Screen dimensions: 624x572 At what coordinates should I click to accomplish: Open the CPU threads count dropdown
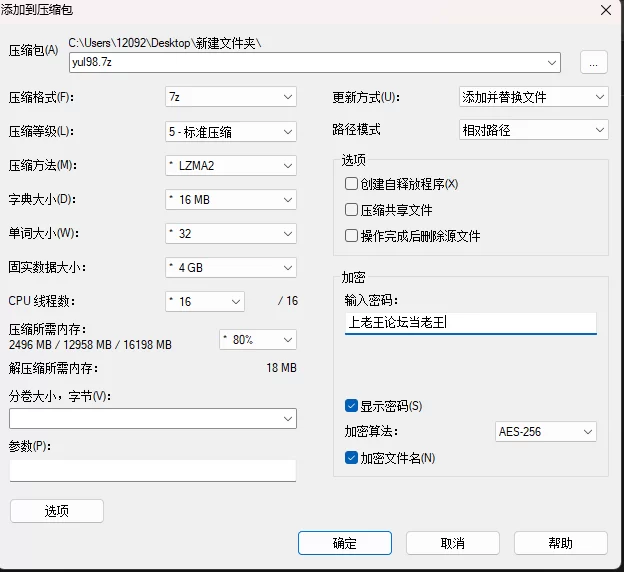click(x=205, y=301)
